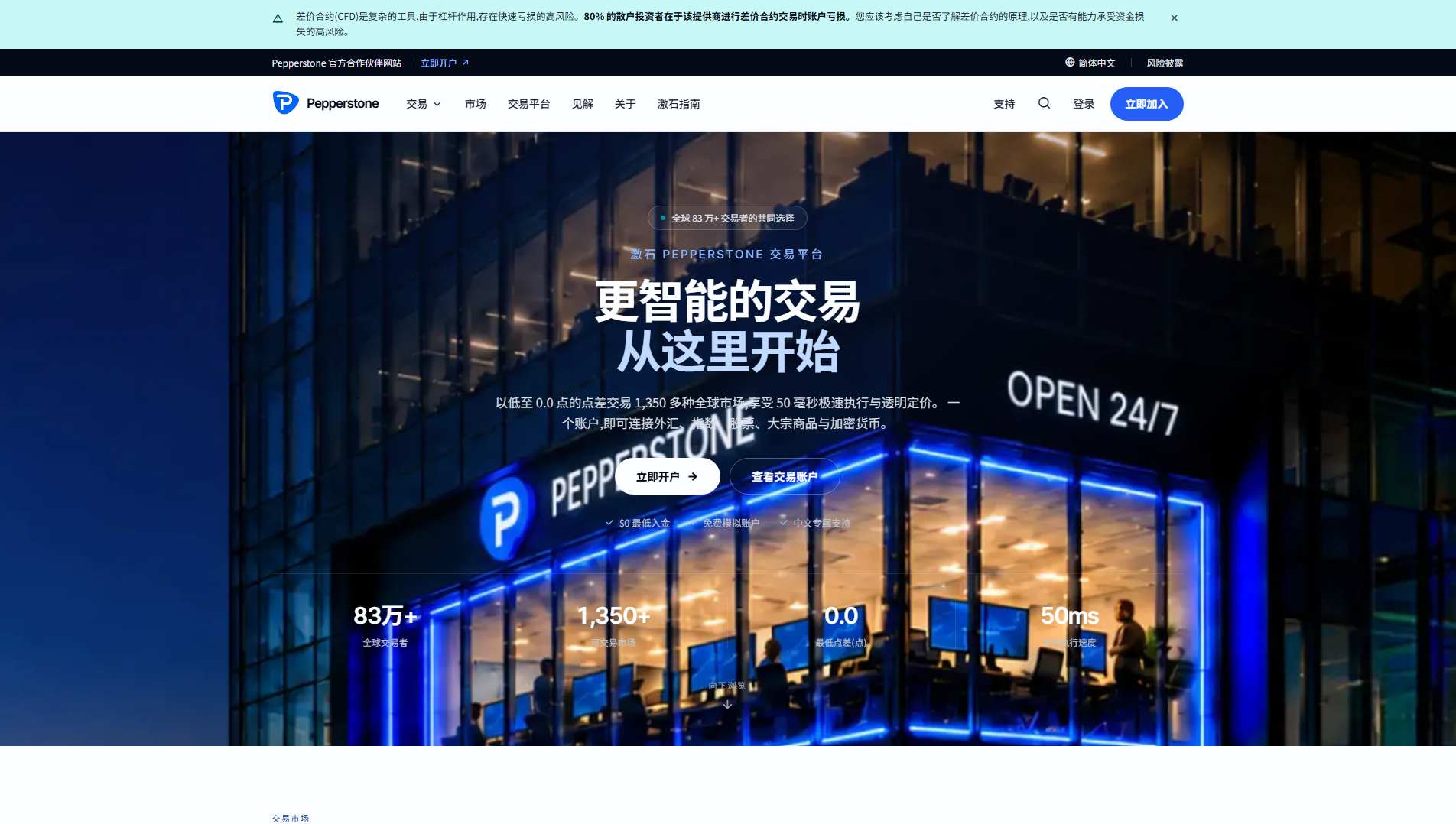Click the down arrow under 向下浏览

point(727,705)
